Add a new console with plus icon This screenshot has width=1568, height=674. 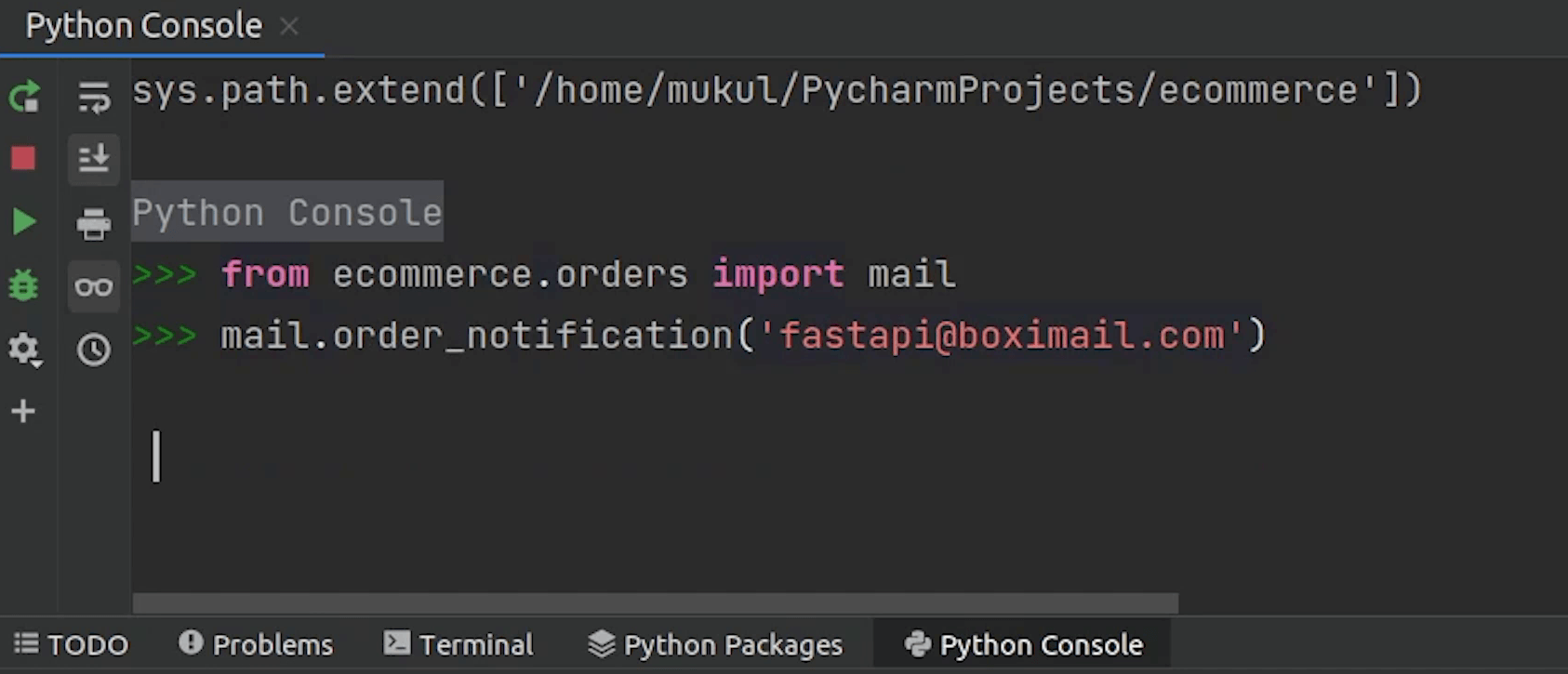coord(23,411)
